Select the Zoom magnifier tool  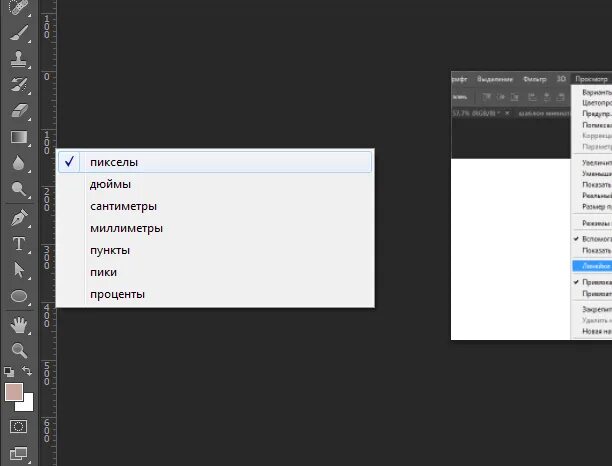[x=18, y=350]
